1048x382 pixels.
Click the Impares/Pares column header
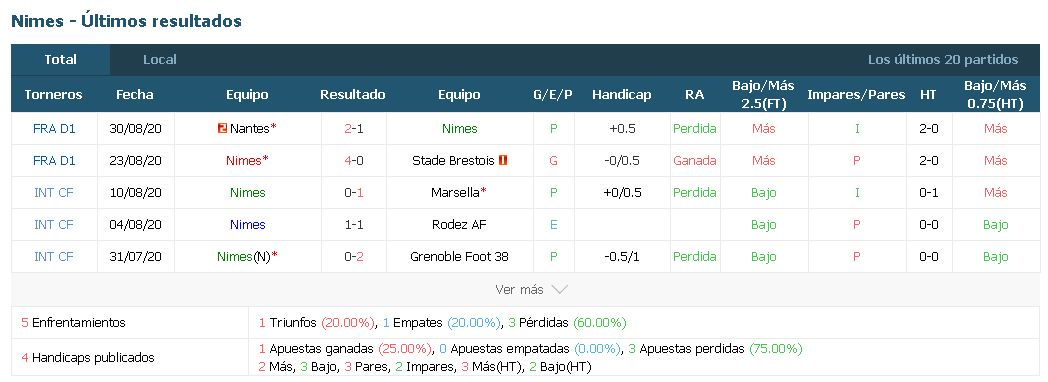click(856, 94)
